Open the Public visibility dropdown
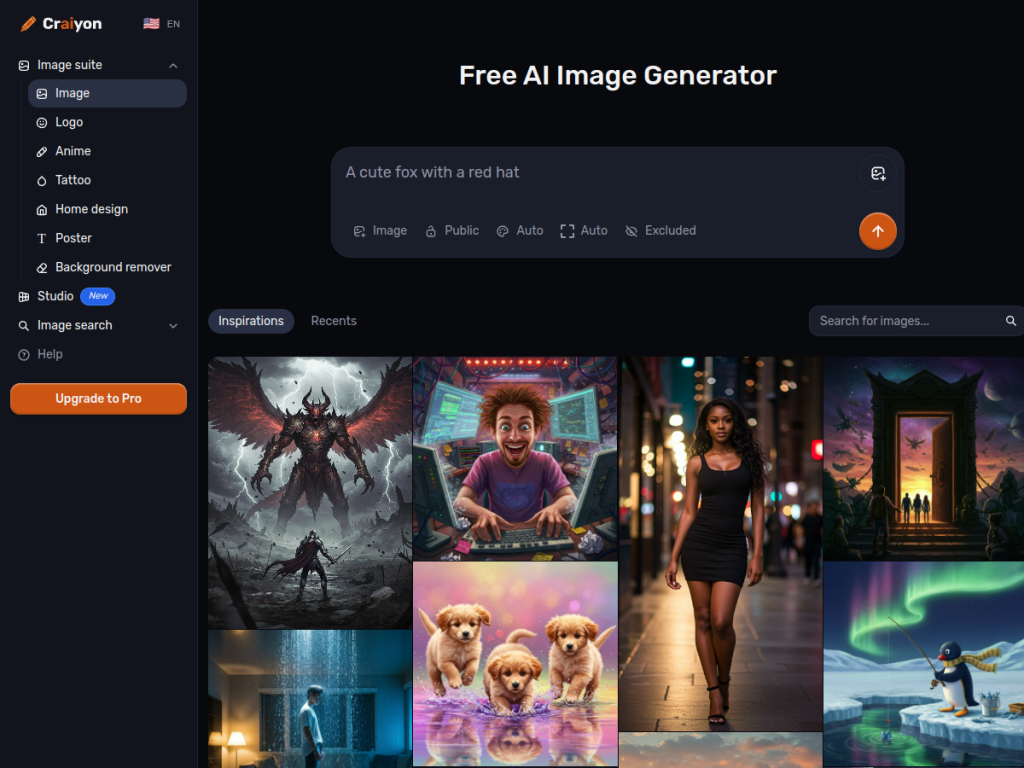Image resolution: width=1024 pixels, height=768 pixels. [x=452, y=231]
